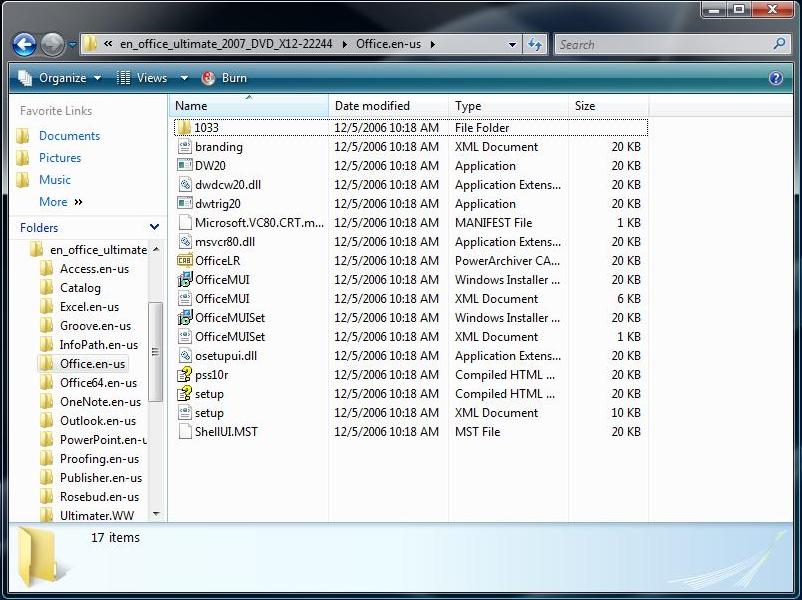Image resolution: width=802 pixels, height=600 pixels.
Task: Select branding XML file icon
Action: 184,146
